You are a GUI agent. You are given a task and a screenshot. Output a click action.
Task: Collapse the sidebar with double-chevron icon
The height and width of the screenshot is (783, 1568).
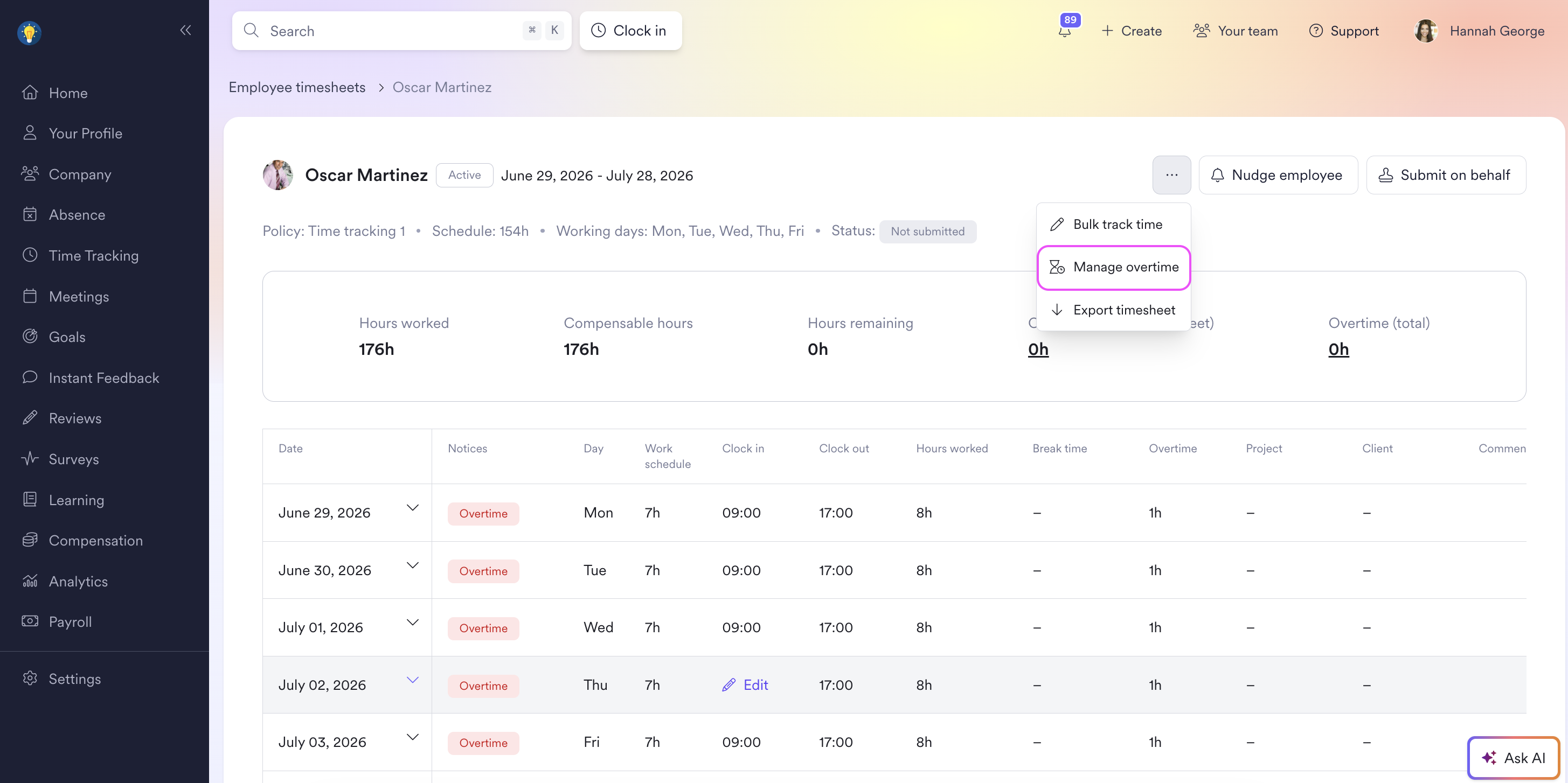coord(186,30)
